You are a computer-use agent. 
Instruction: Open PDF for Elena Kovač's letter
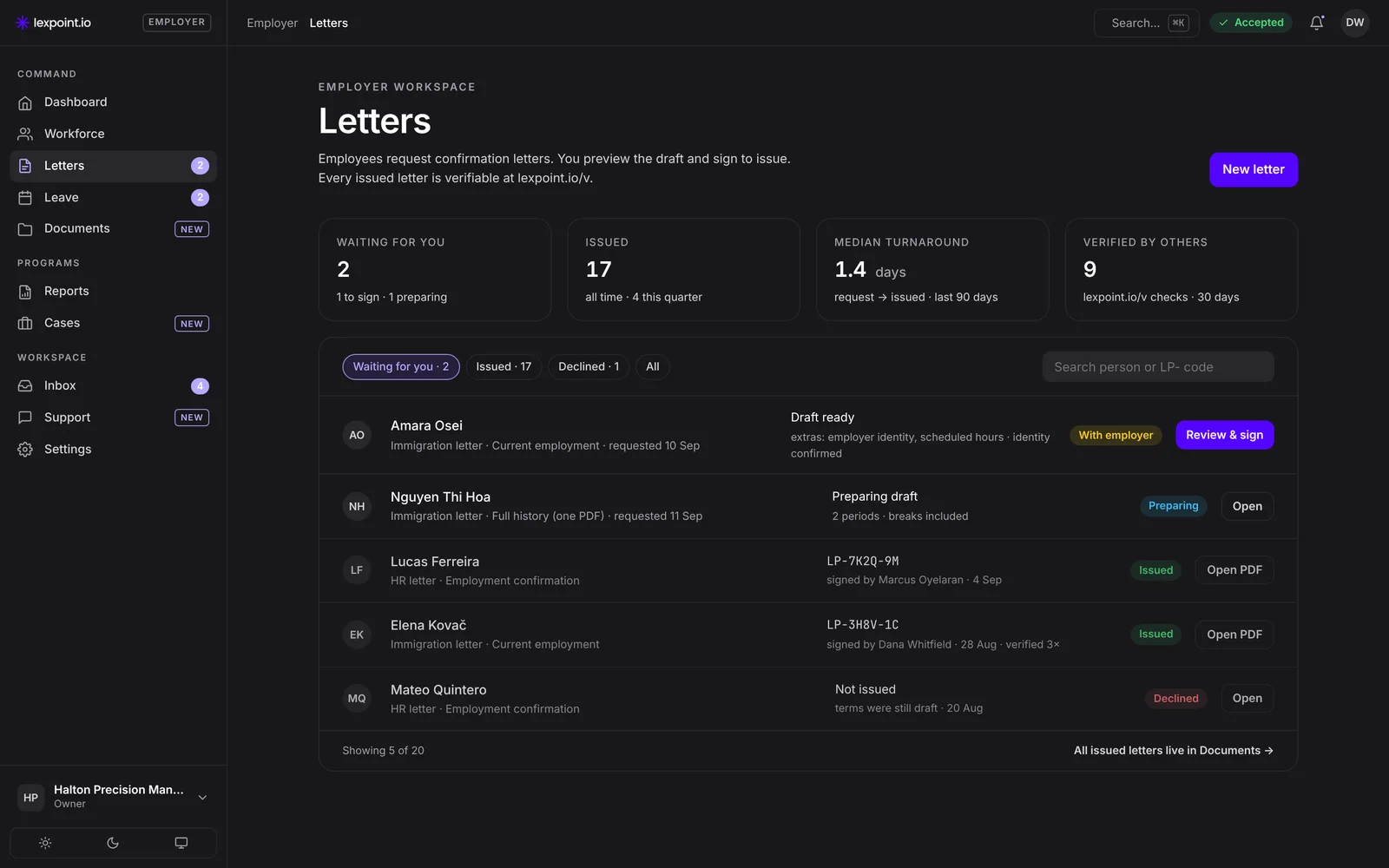1234,635
